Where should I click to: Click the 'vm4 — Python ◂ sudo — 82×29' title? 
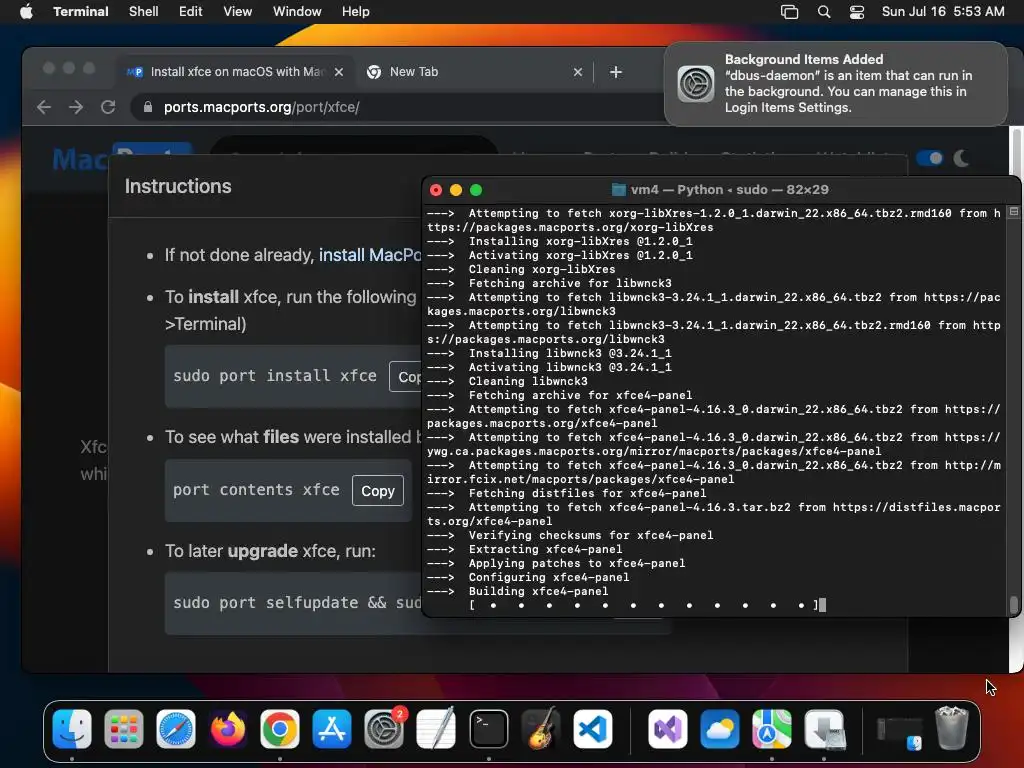pyautogui.click(x=729, y=189)
